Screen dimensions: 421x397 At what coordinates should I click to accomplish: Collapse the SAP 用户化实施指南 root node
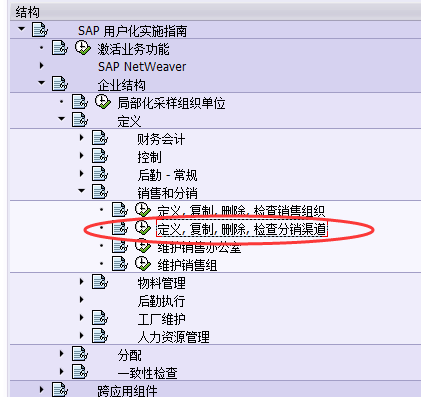pos(22,29)
